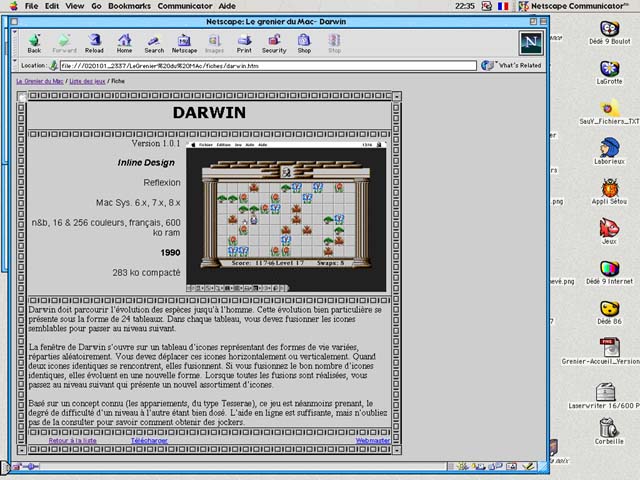Viewport: 640px width, 480px height.
Task: Open the Bookmarks menu
Action: pos(129,6)
